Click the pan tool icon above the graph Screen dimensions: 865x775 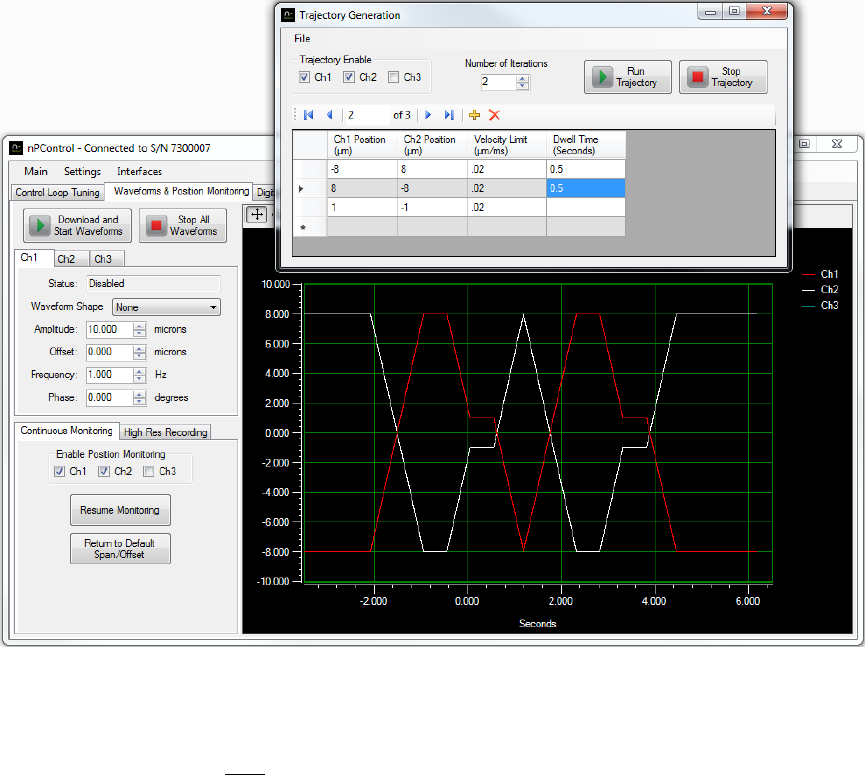[257, 214]
